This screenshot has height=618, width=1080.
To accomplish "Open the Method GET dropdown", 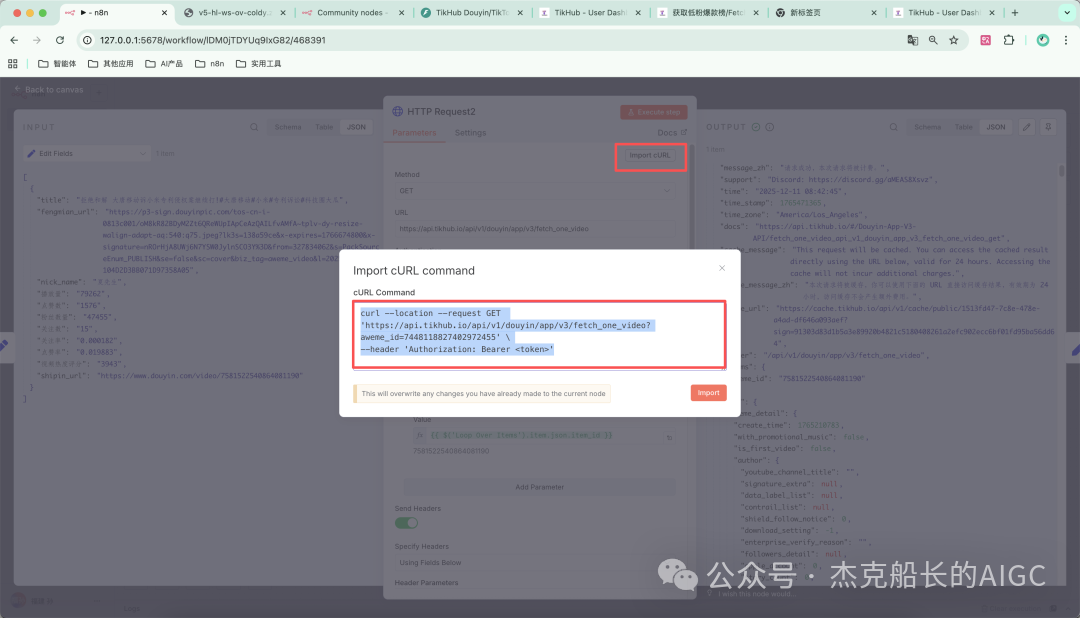I will coord(534,191).
